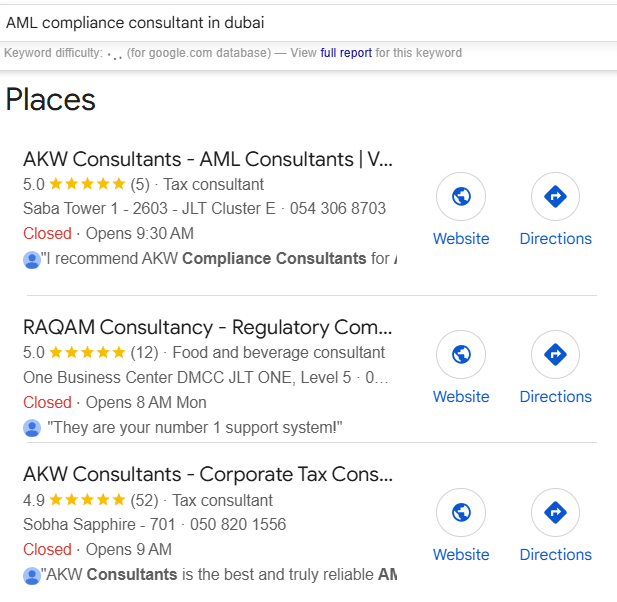Viewport: 617px width, 602px height.
Task: Click reviewer avatar beside 'best and truly reliable'
Action: [32, 576]
